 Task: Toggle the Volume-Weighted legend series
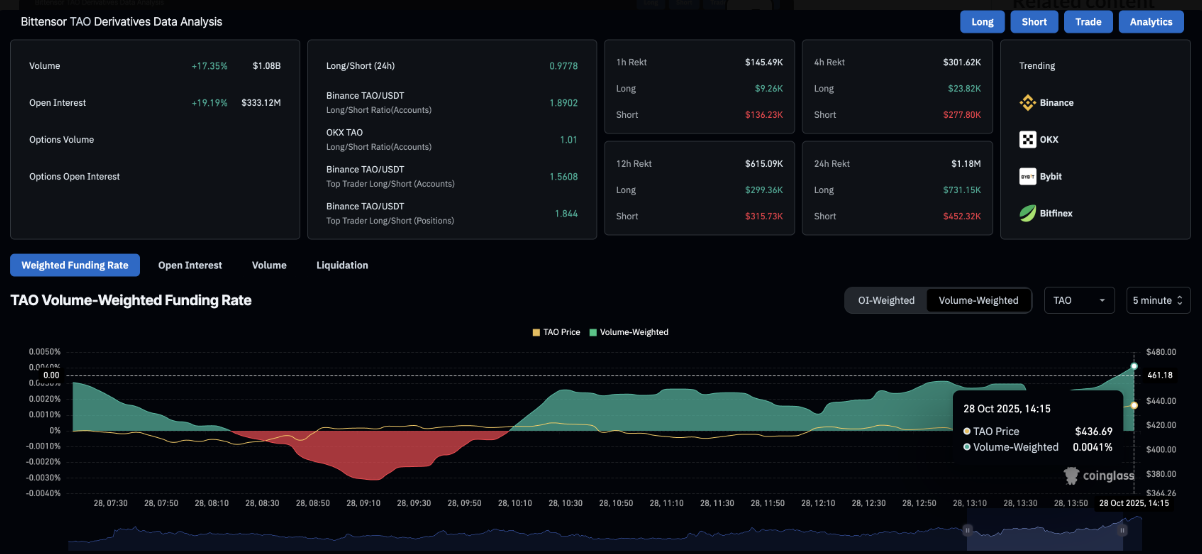[x=594, y=332]
